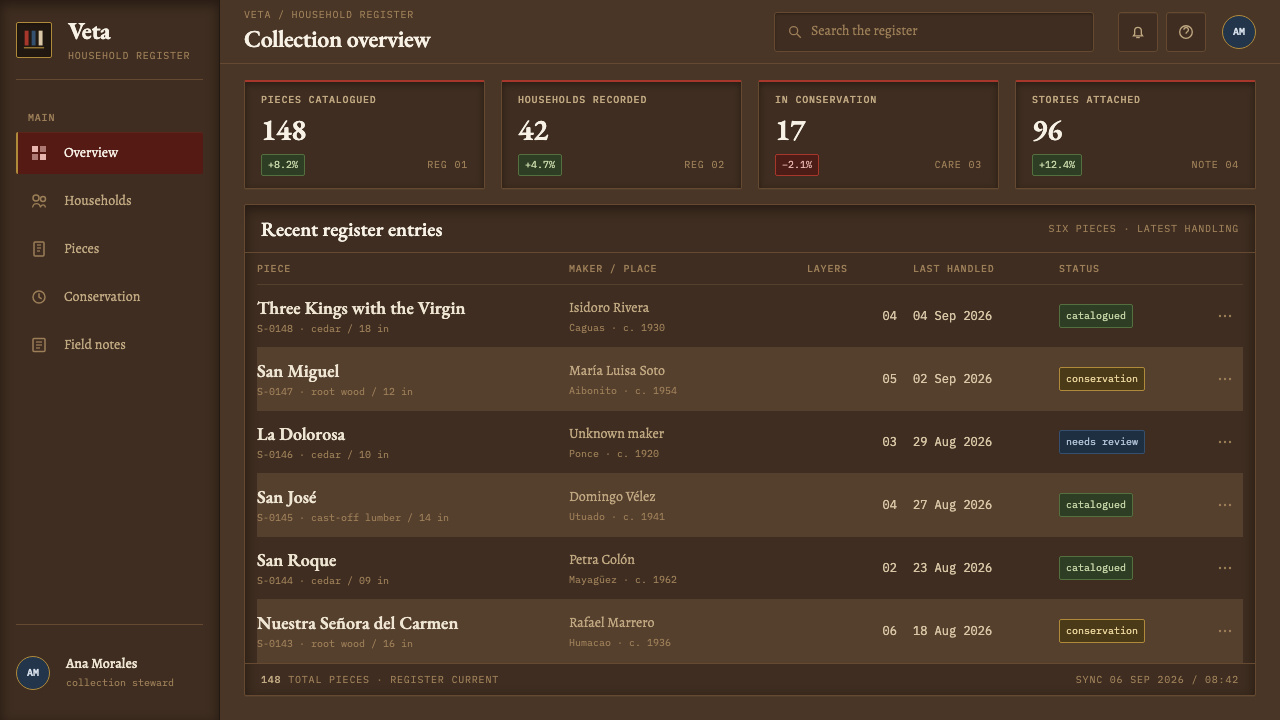This screenshot has width=1280, height=720.
Task: Go to the Overview menu item
Action: (110, 153)
